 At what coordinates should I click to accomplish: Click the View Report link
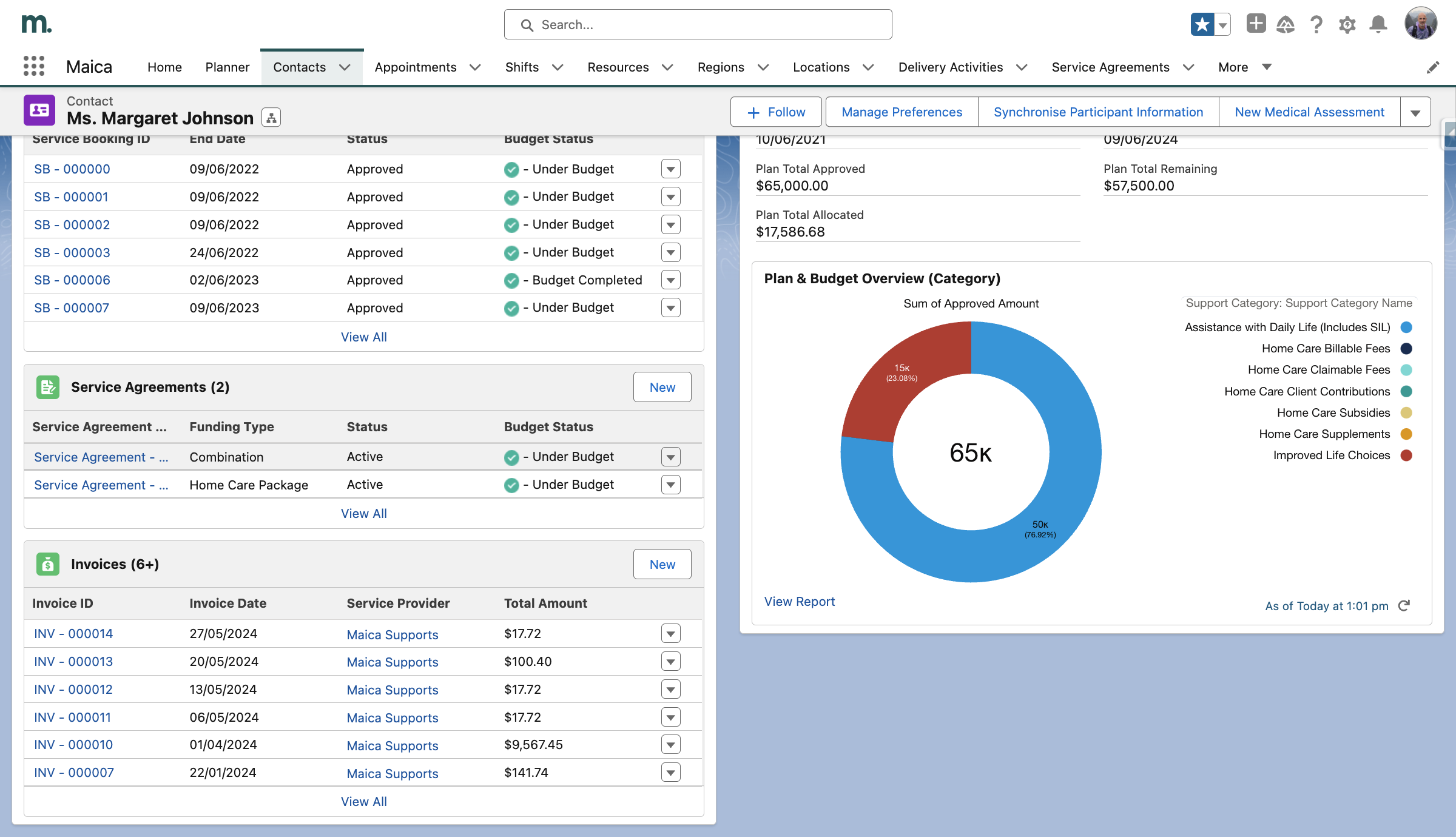click(x=800, y=602)
